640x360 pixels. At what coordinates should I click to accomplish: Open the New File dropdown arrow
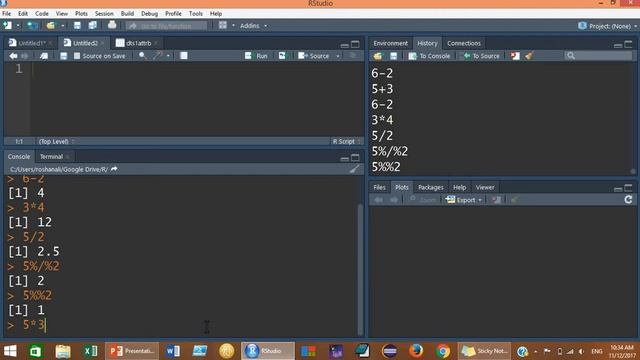(x=18, y=26)
